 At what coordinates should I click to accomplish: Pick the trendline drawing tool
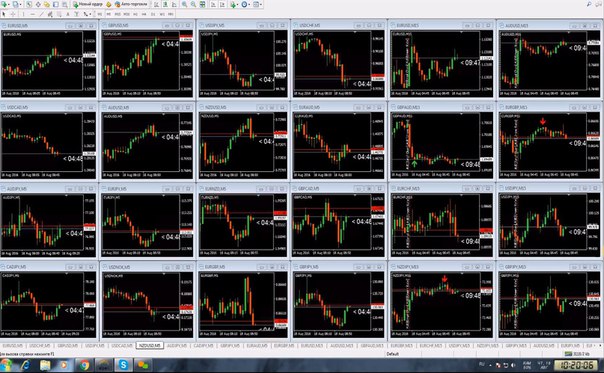(x=41, y=14)
